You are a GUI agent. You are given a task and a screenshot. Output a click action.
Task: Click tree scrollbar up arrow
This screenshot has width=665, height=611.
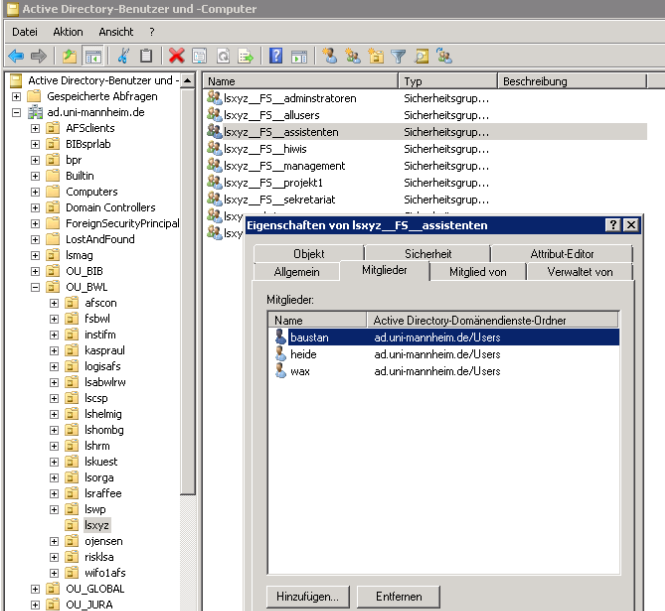coord(187,80)
